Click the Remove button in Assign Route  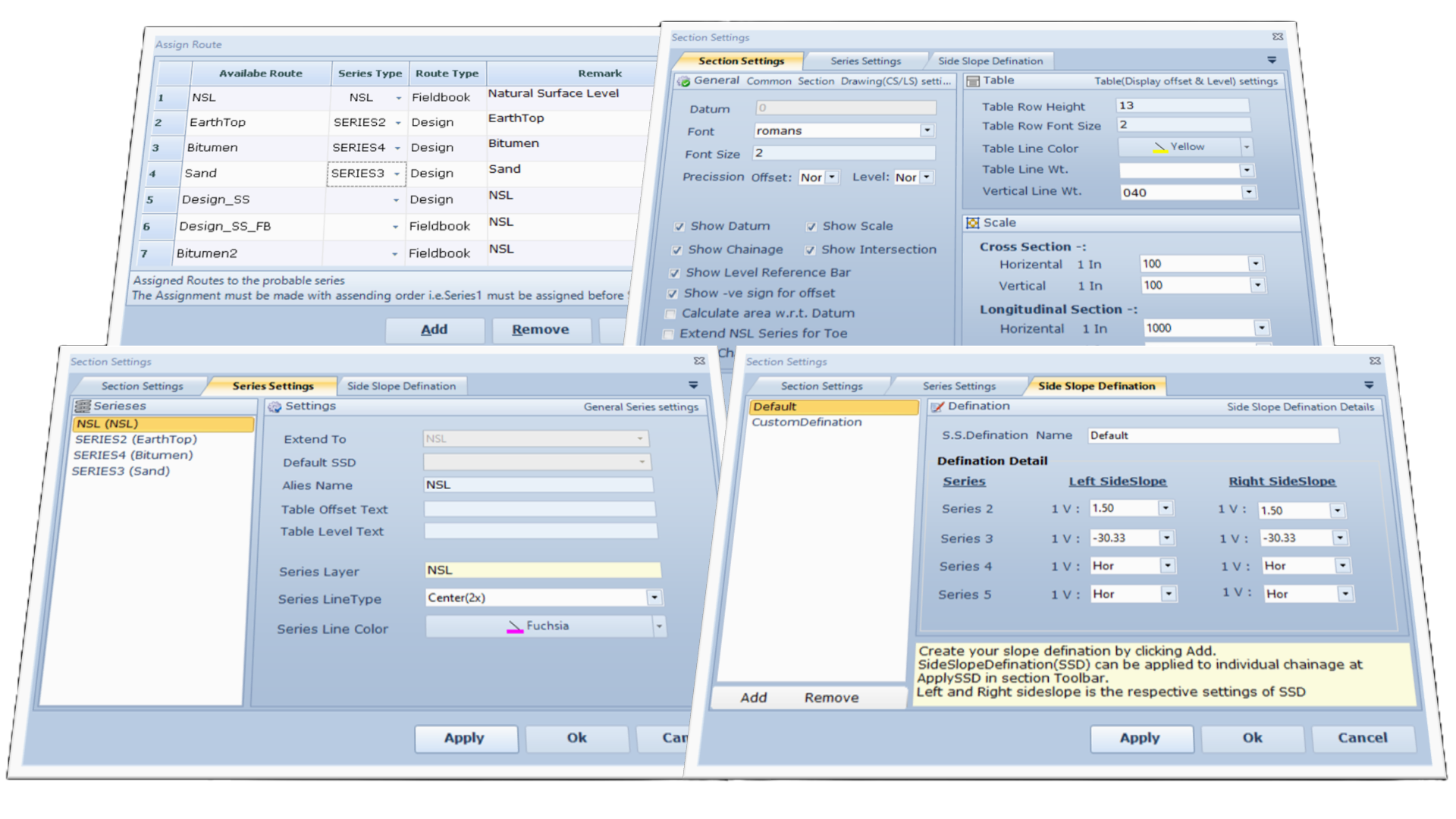[x=540, y=330]
